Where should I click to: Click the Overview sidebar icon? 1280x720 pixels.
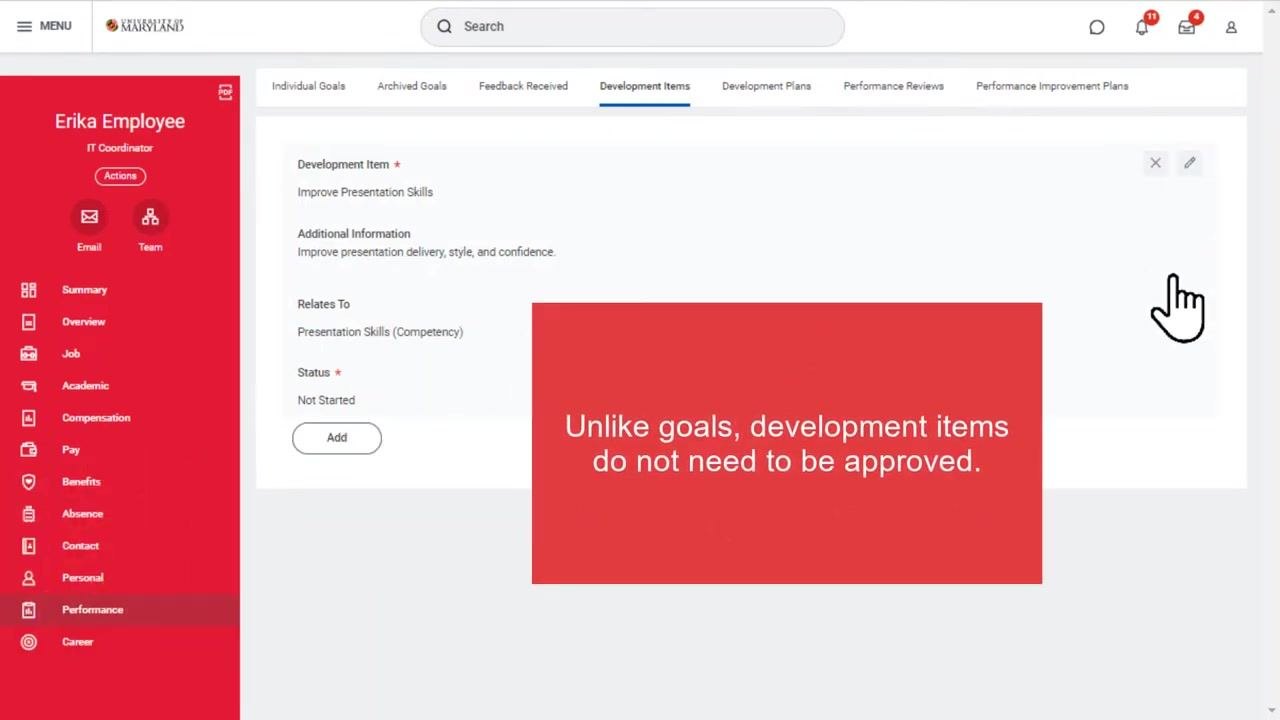(x=29, y=322)
